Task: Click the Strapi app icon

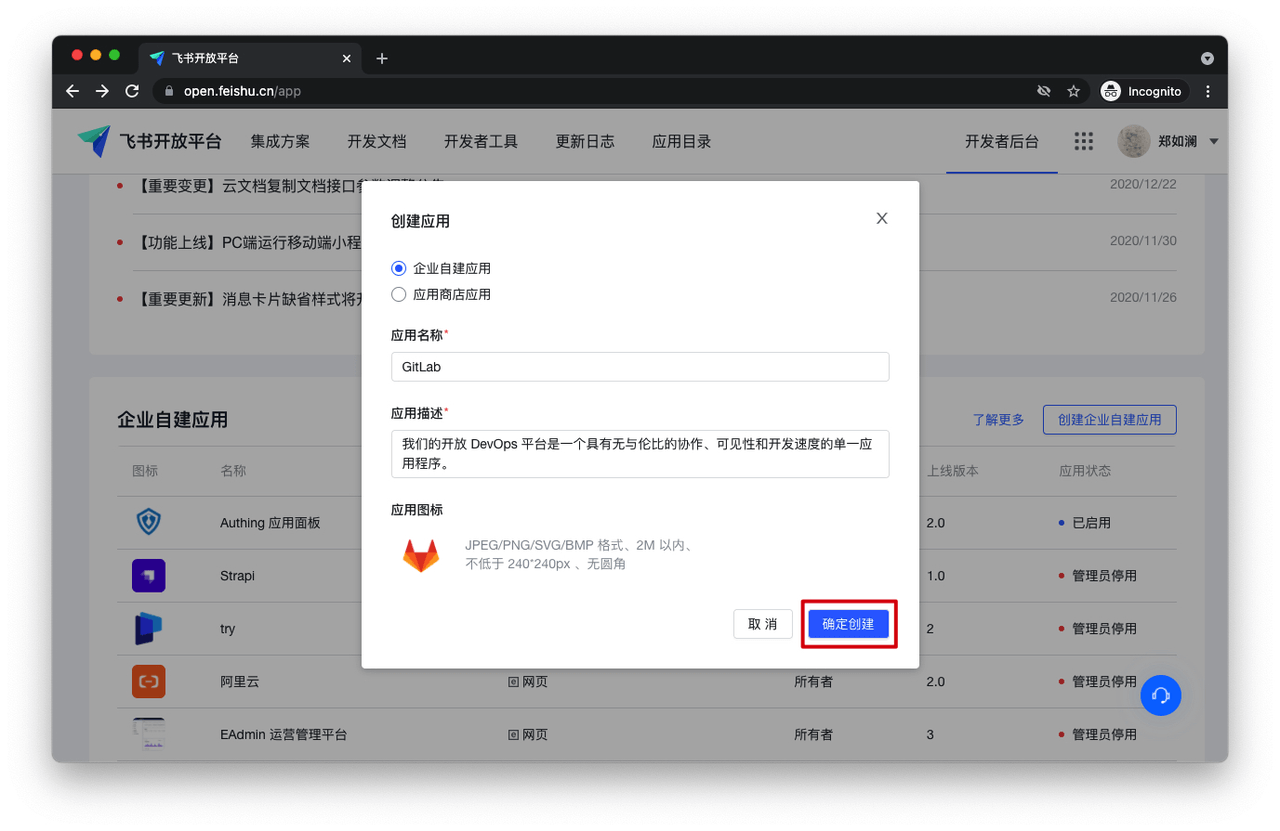Action: pos(148,575)
